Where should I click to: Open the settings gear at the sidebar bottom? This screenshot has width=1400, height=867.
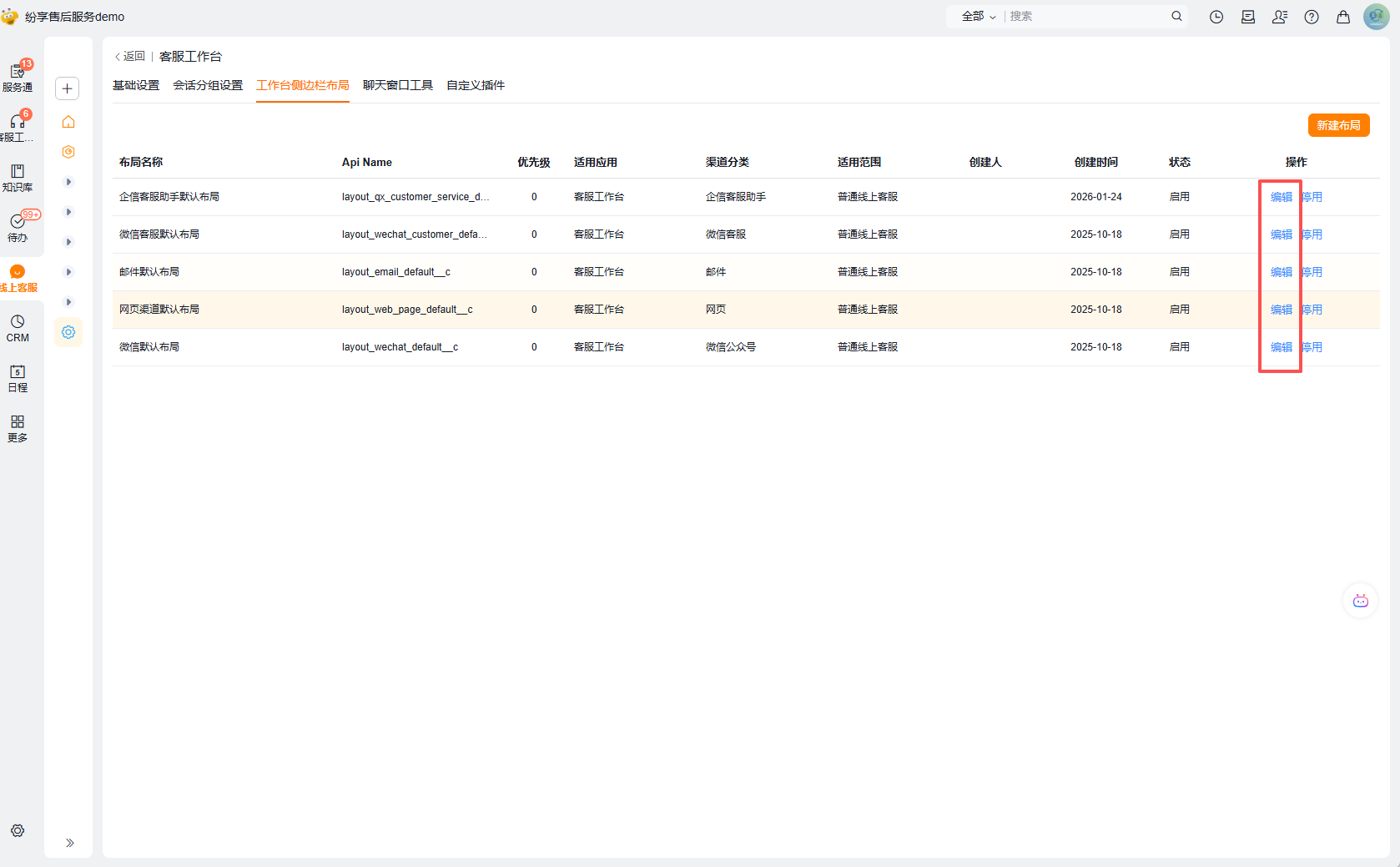(x=18, y=830)
